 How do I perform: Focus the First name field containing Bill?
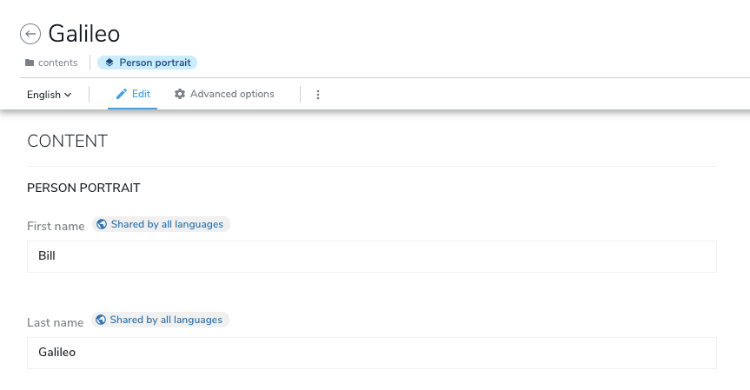pos(372,256)
